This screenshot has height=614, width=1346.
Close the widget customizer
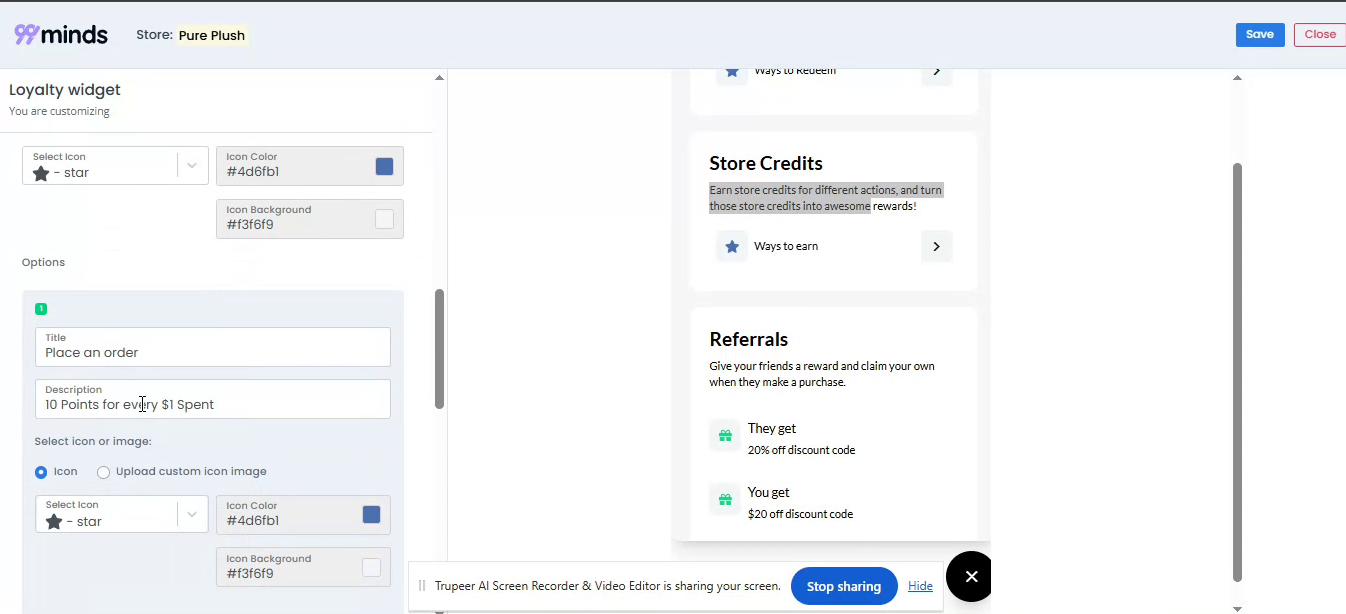click(1320, 34)
